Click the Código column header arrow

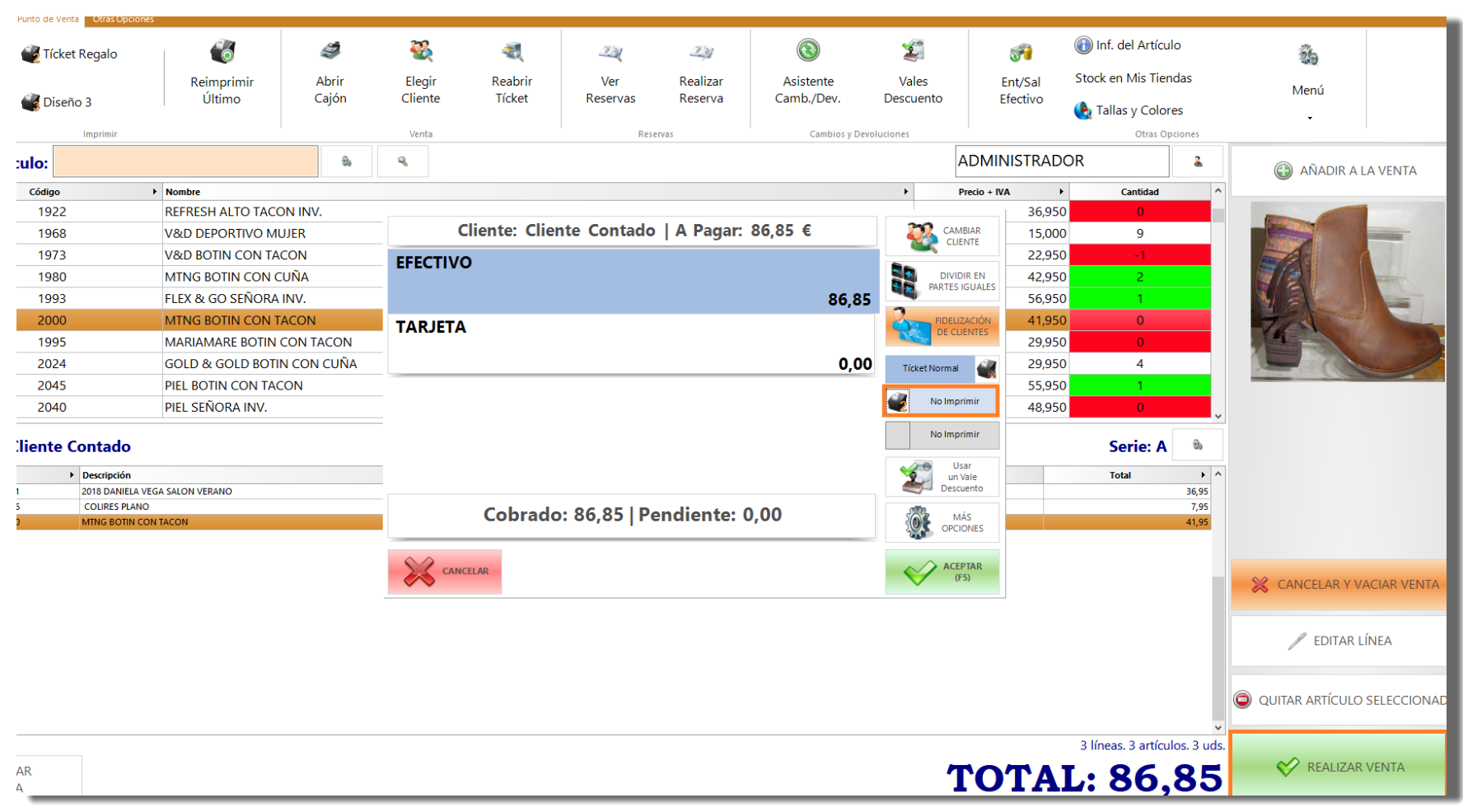click(x=154, y=192)
